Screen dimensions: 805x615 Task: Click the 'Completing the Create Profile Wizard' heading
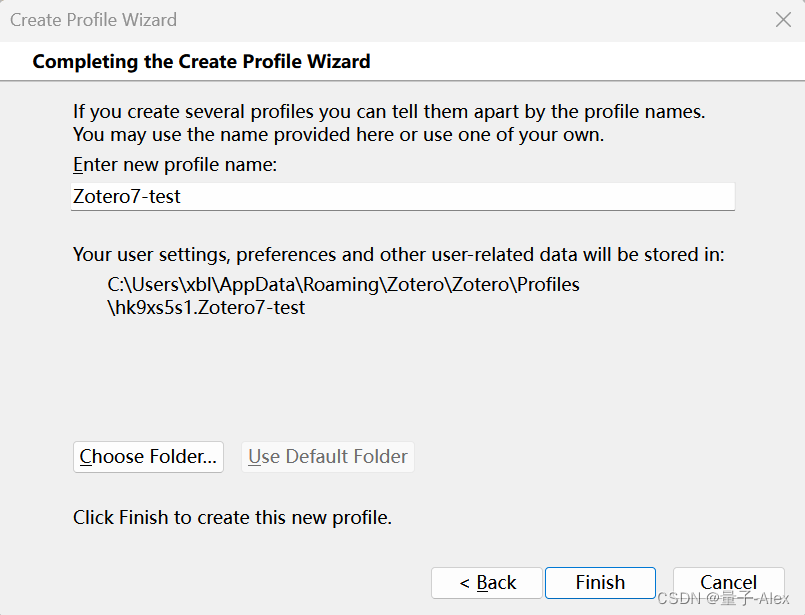201,62
